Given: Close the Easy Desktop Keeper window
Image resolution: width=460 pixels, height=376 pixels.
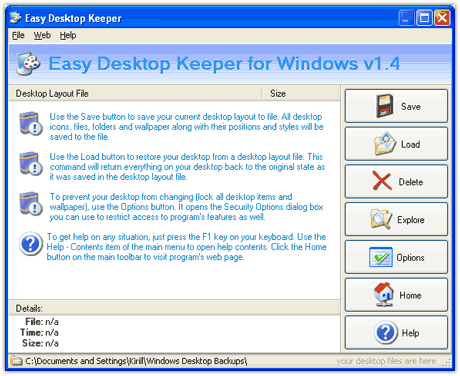Looking at the screenshot, I should (x=442, y=18).
